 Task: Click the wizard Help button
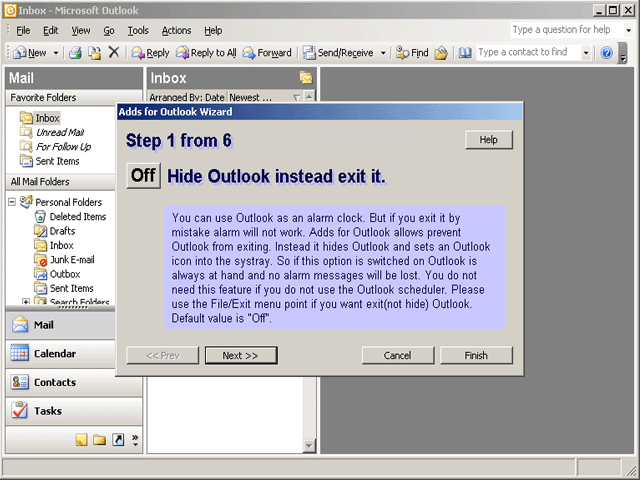click(x=489, y=140)
